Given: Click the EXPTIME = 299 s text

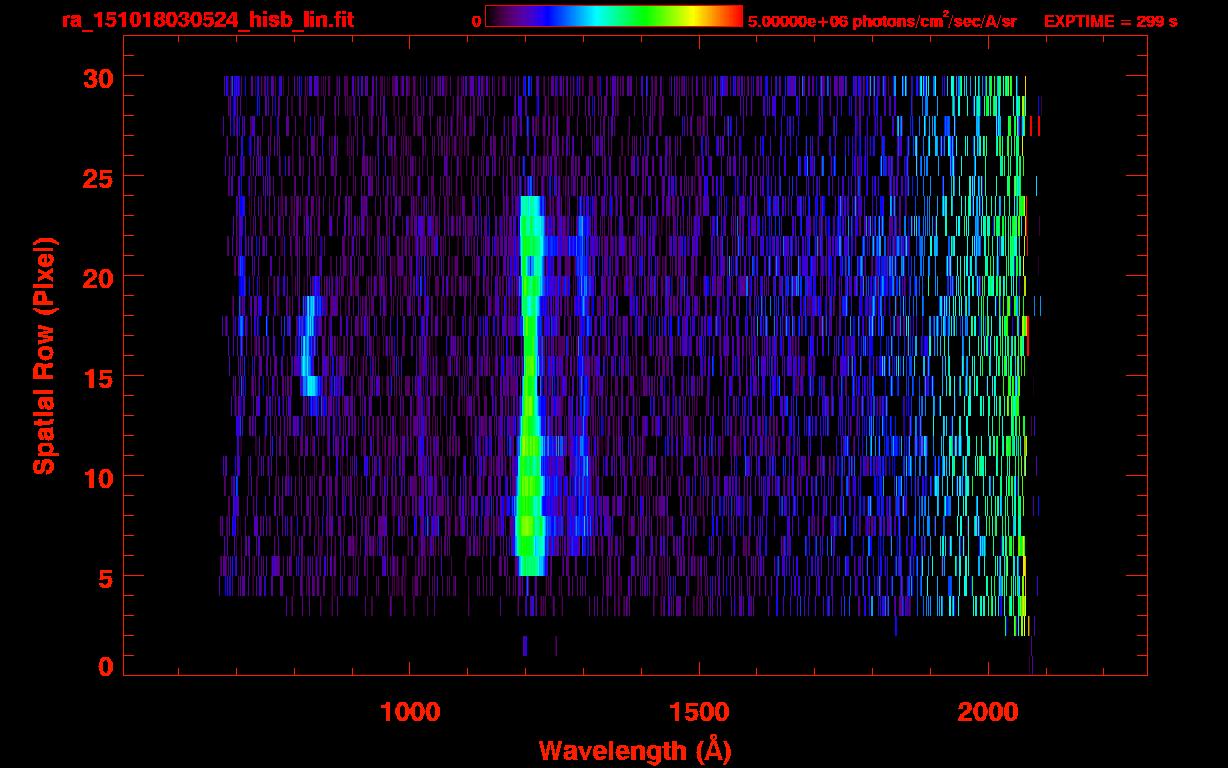Looking at the screenshot, I should coord(1110,21).
